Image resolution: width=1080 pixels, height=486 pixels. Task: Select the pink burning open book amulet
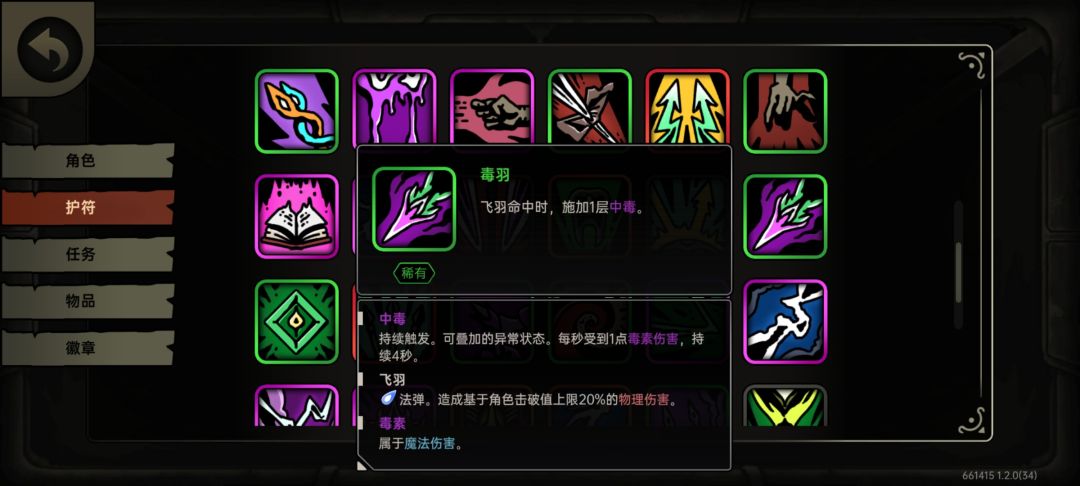point(297,216)
